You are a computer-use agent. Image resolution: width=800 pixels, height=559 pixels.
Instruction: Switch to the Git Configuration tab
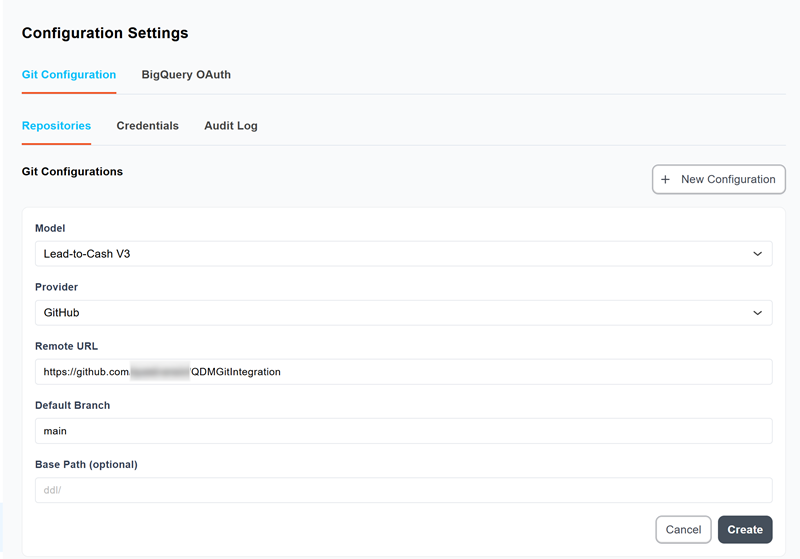pyautogui.click(x=69, y=74)
